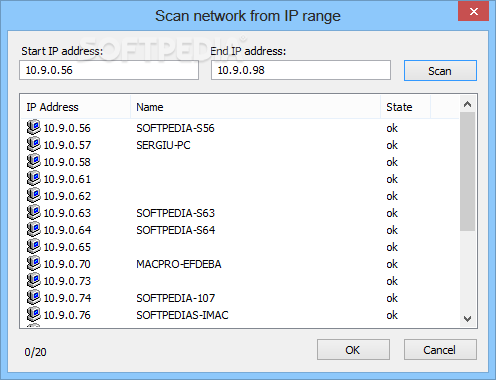
Task: Focus the Start IP address field
Action: (x=109, y=70)
